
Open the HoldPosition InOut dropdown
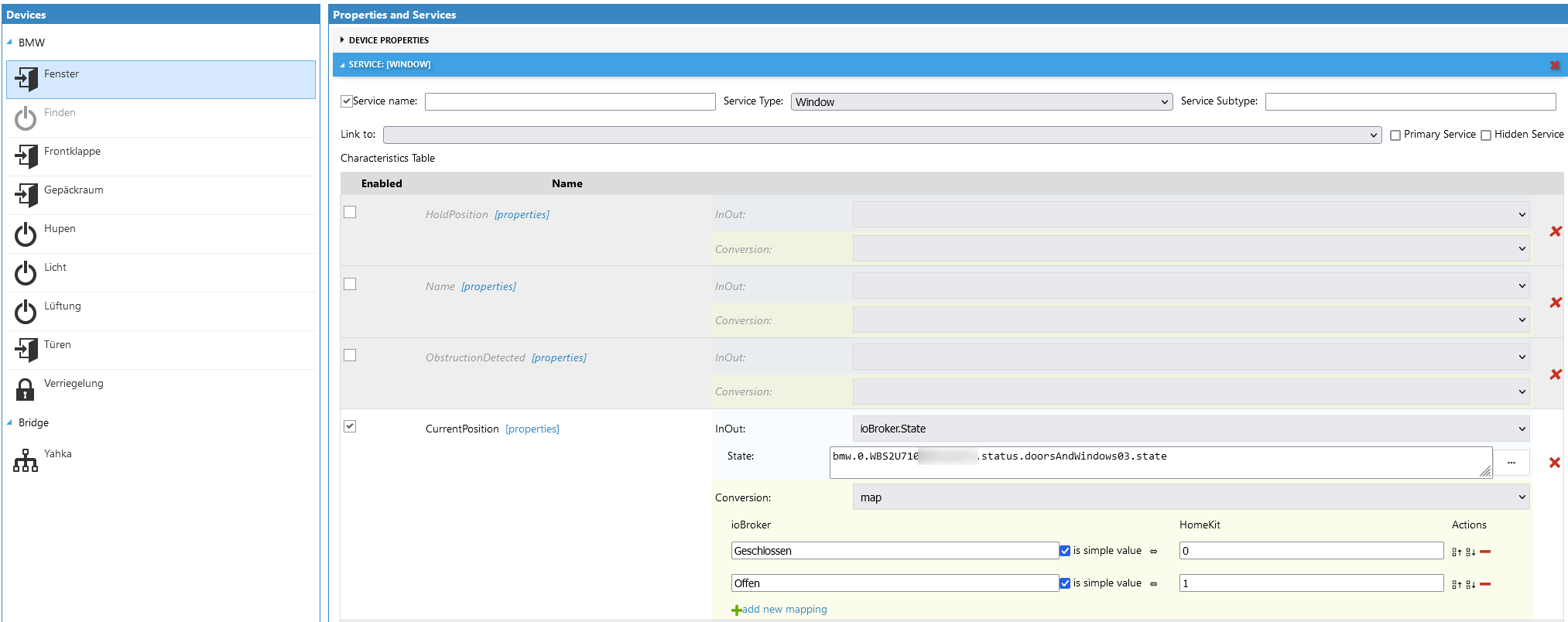[1191, 214]
